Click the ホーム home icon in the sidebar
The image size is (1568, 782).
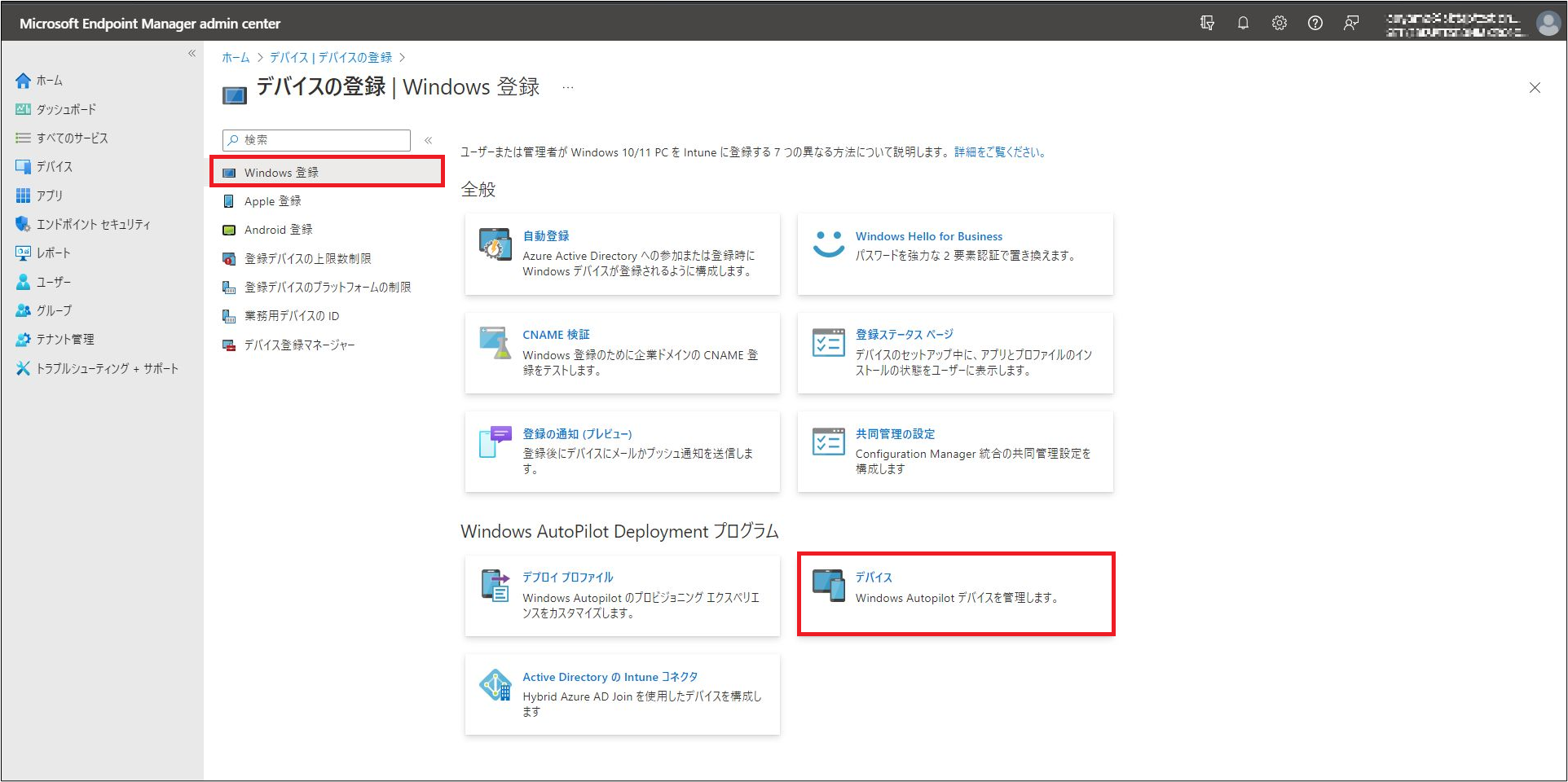[x=23, y=81]
